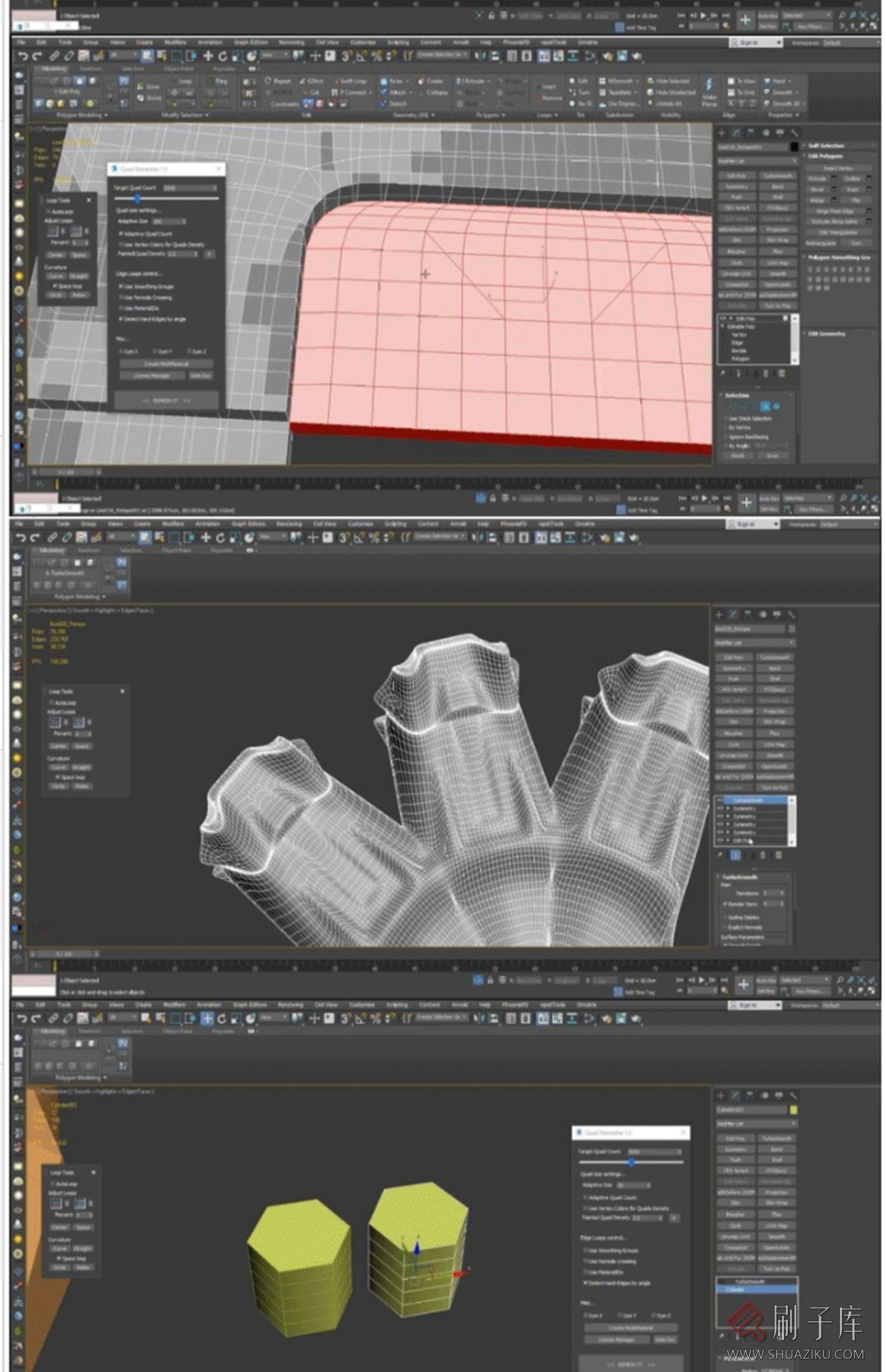Click Select Object tool in top screenshot
Viewport: 886px width, 1372px height.
(x=147, y=56)
